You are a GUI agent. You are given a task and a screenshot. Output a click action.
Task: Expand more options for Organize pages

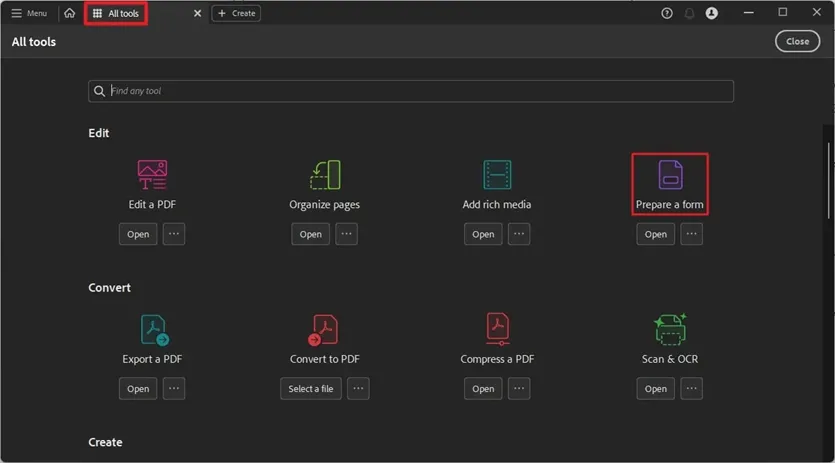click(347, 234)
